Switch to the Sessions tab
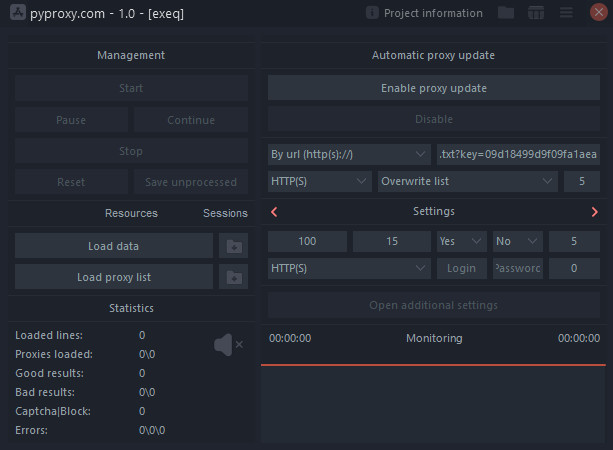This screenshot has width=613, height=450. point(225,213)
